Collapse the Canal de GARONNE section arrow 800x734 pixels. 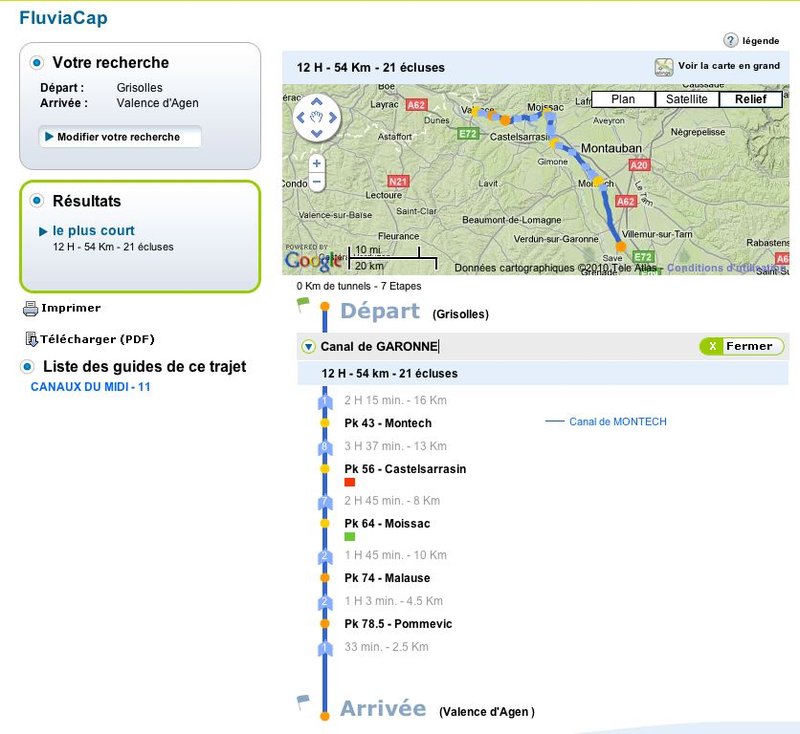click(308, 347)
